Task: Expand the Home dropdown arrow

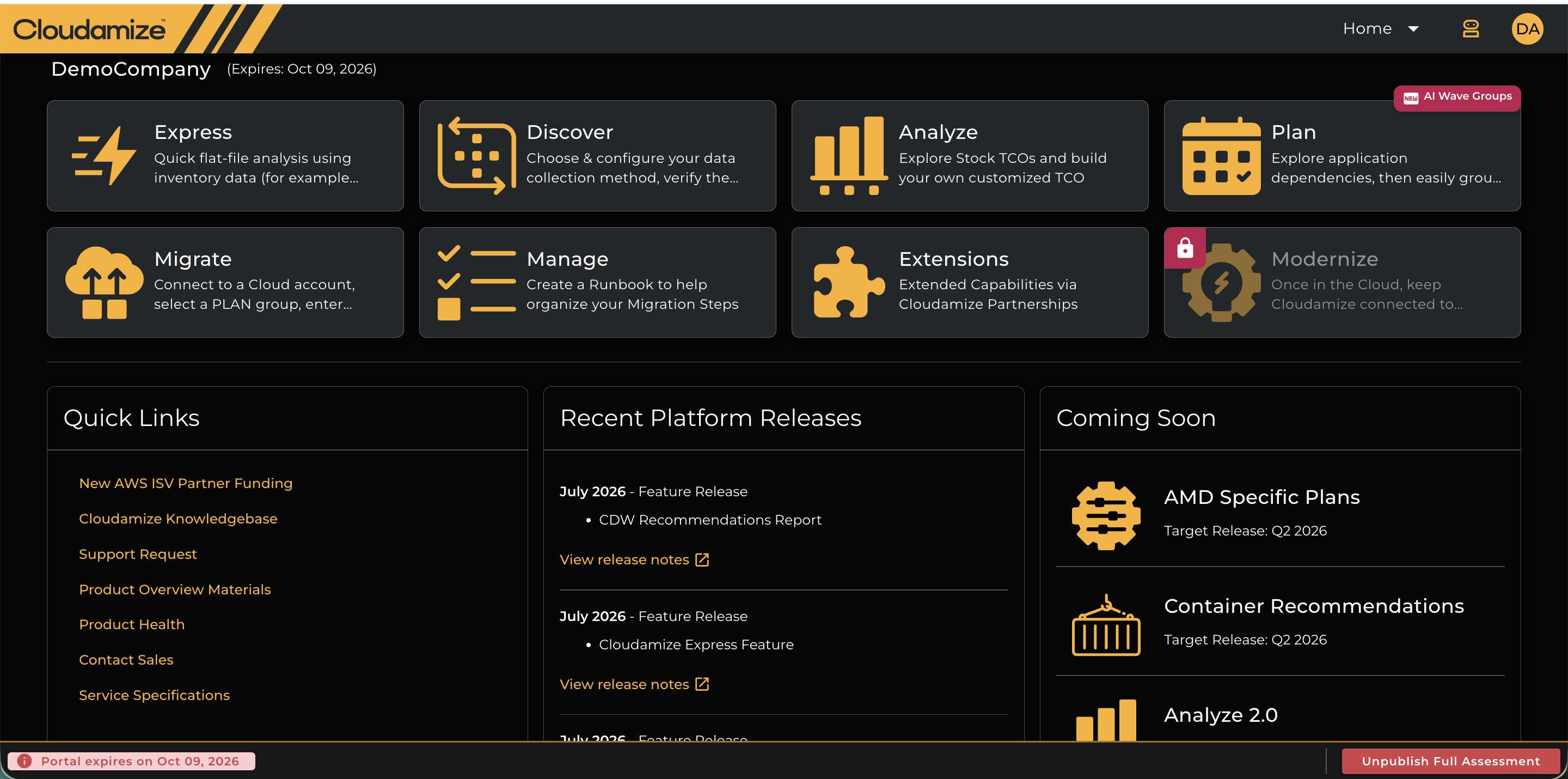Action: tap(1413, 29)
